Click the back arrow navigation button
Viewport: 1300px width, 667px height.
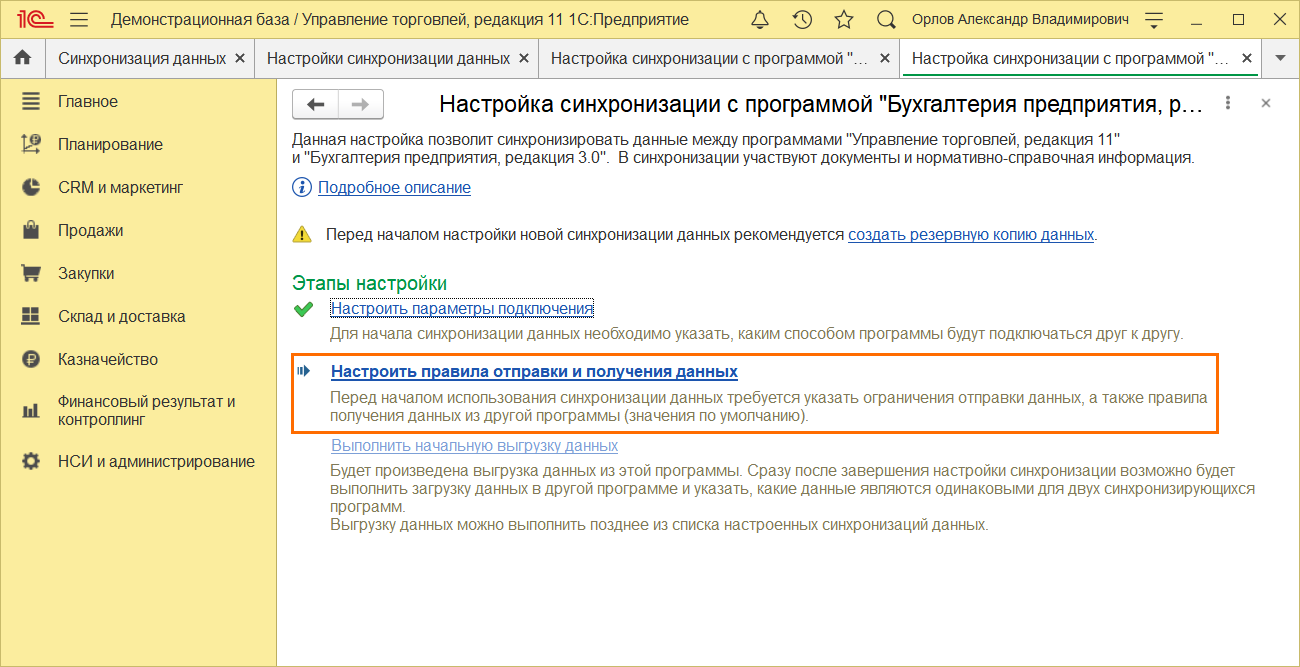315,104
